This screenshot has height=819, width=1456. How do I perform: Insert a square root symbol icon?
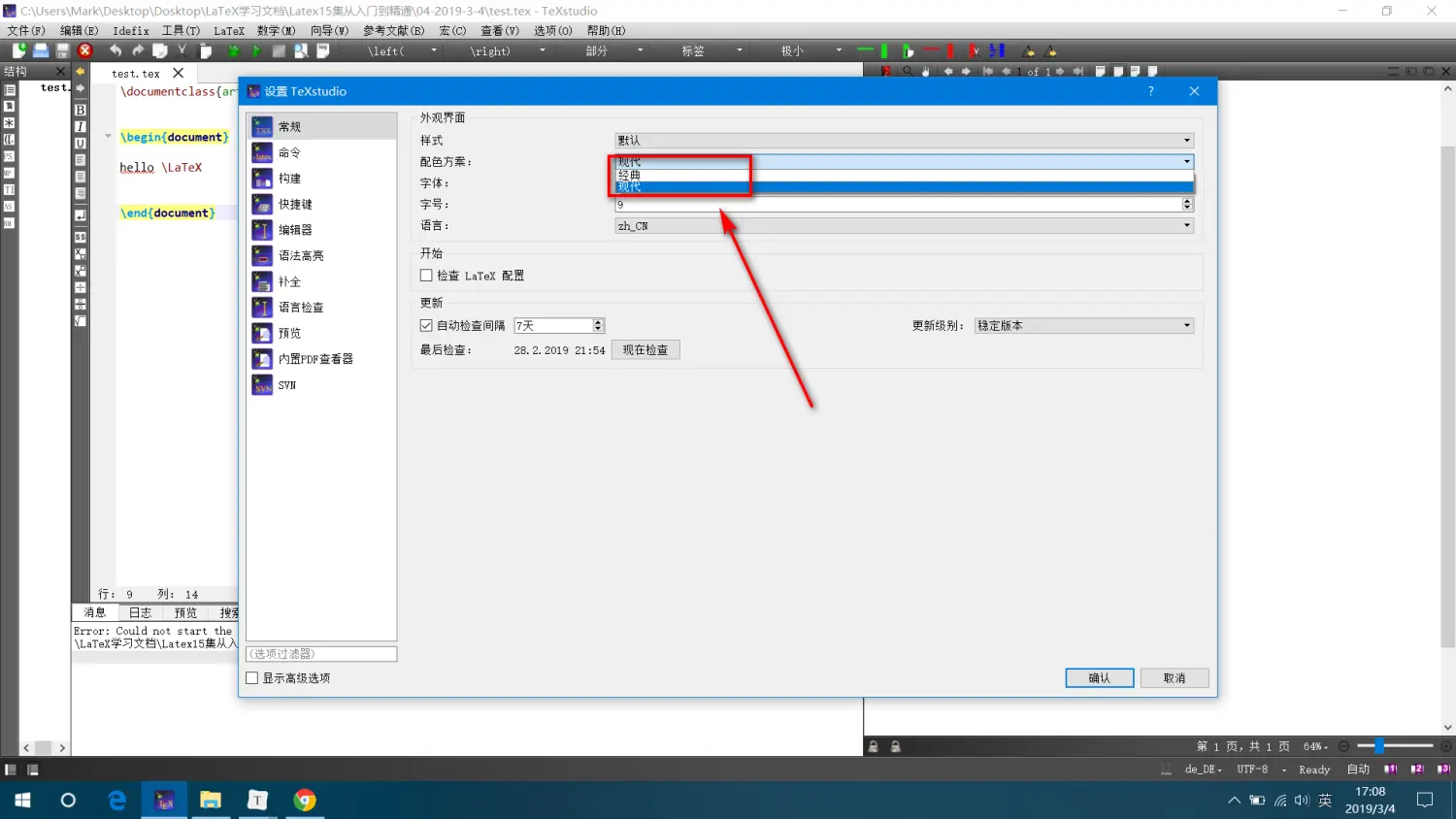[81, 320]
